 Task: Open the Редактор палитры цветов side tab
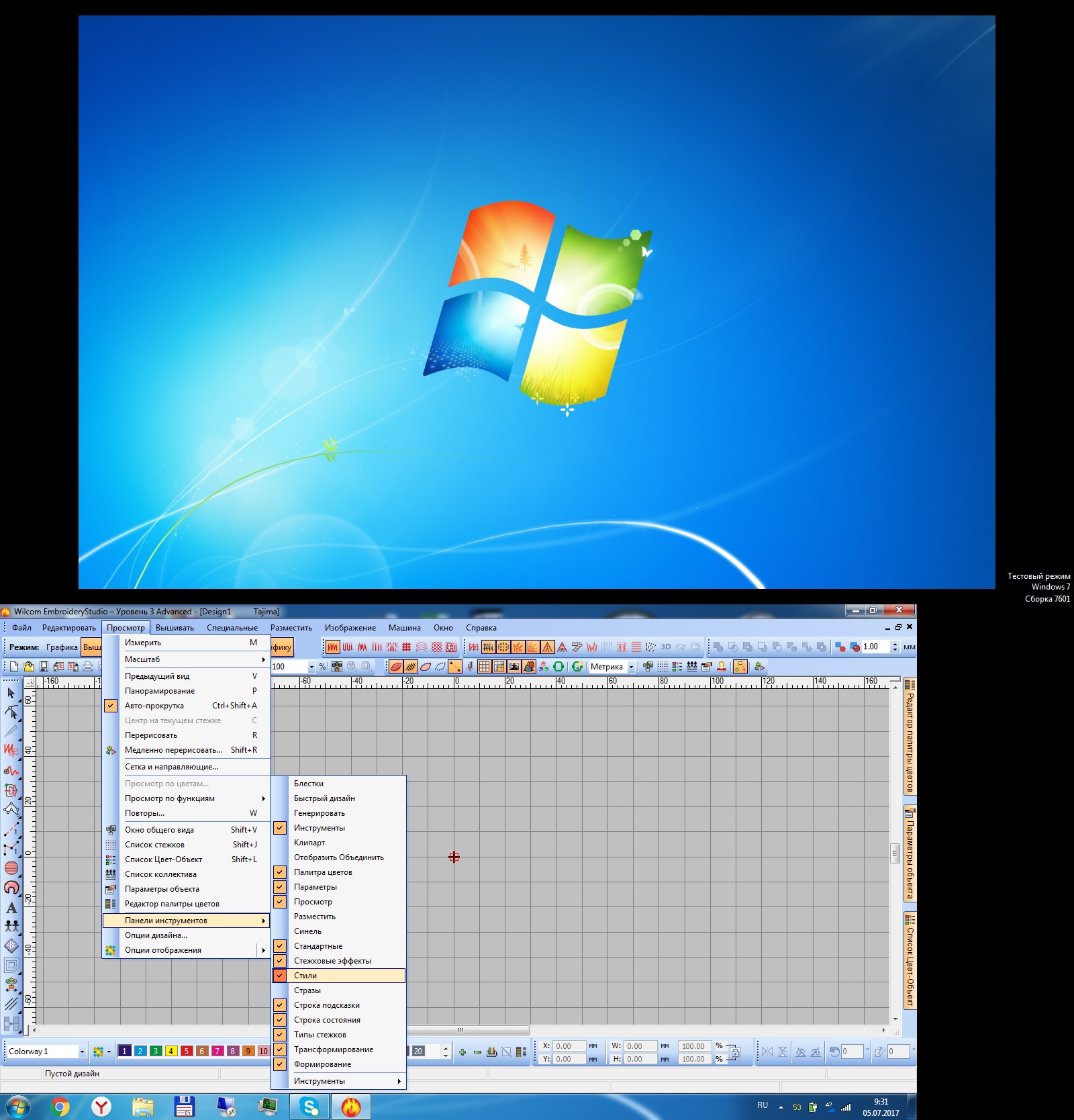(x=910, y=737)
